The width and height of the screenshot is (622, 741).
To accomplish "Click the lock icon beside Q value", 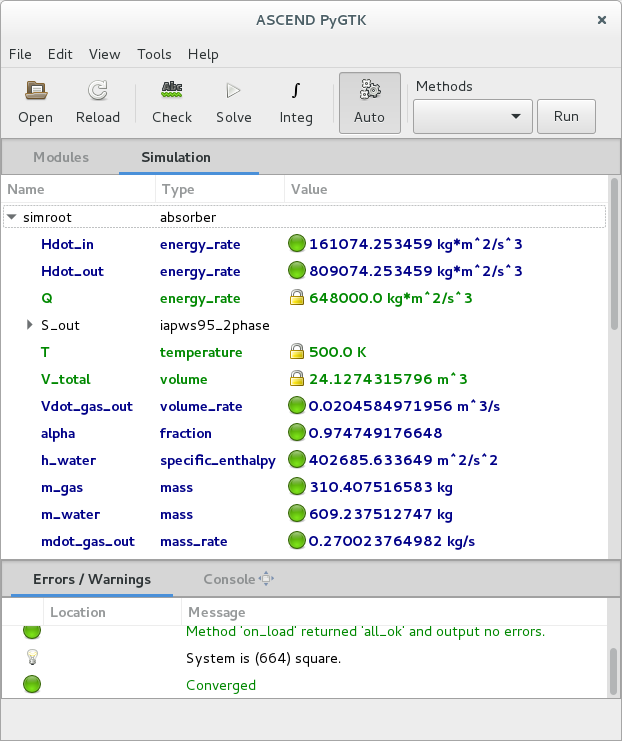I will click(x=296, y=298).
